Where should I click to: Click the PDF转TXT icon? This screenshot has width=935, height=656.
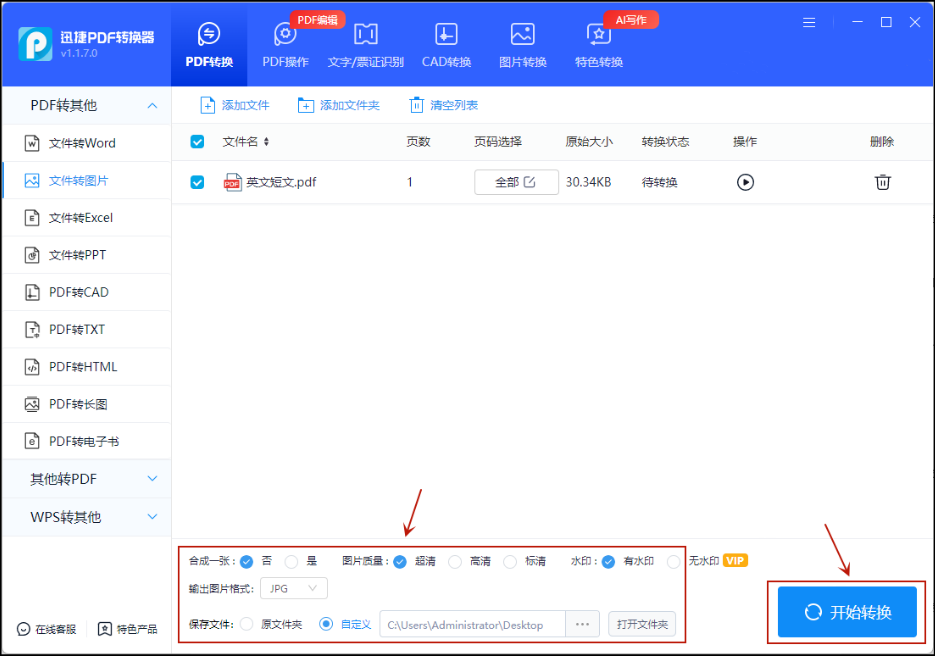(32, 330)
